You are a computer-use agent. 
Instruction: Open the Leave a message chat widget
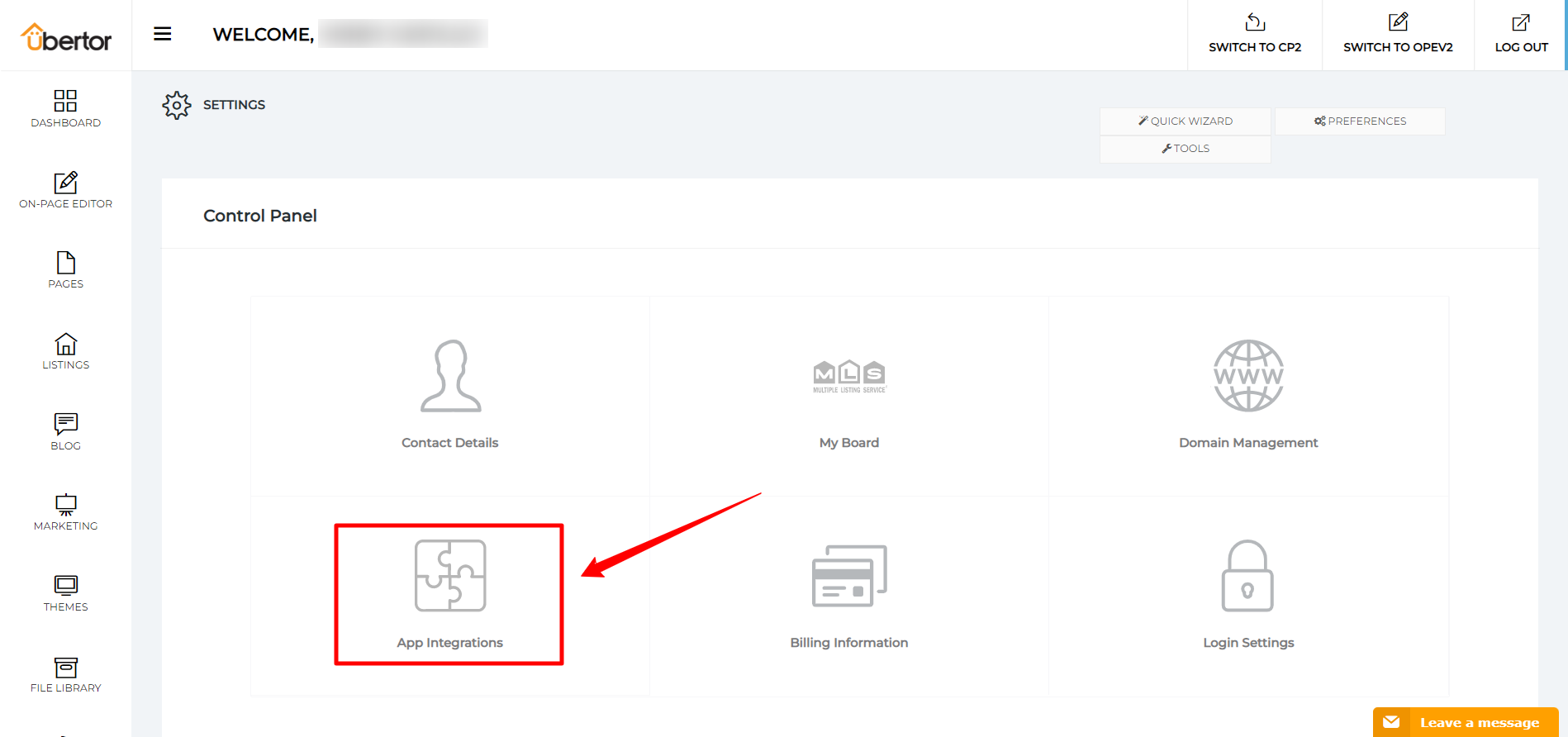(x=1466, y=722)
